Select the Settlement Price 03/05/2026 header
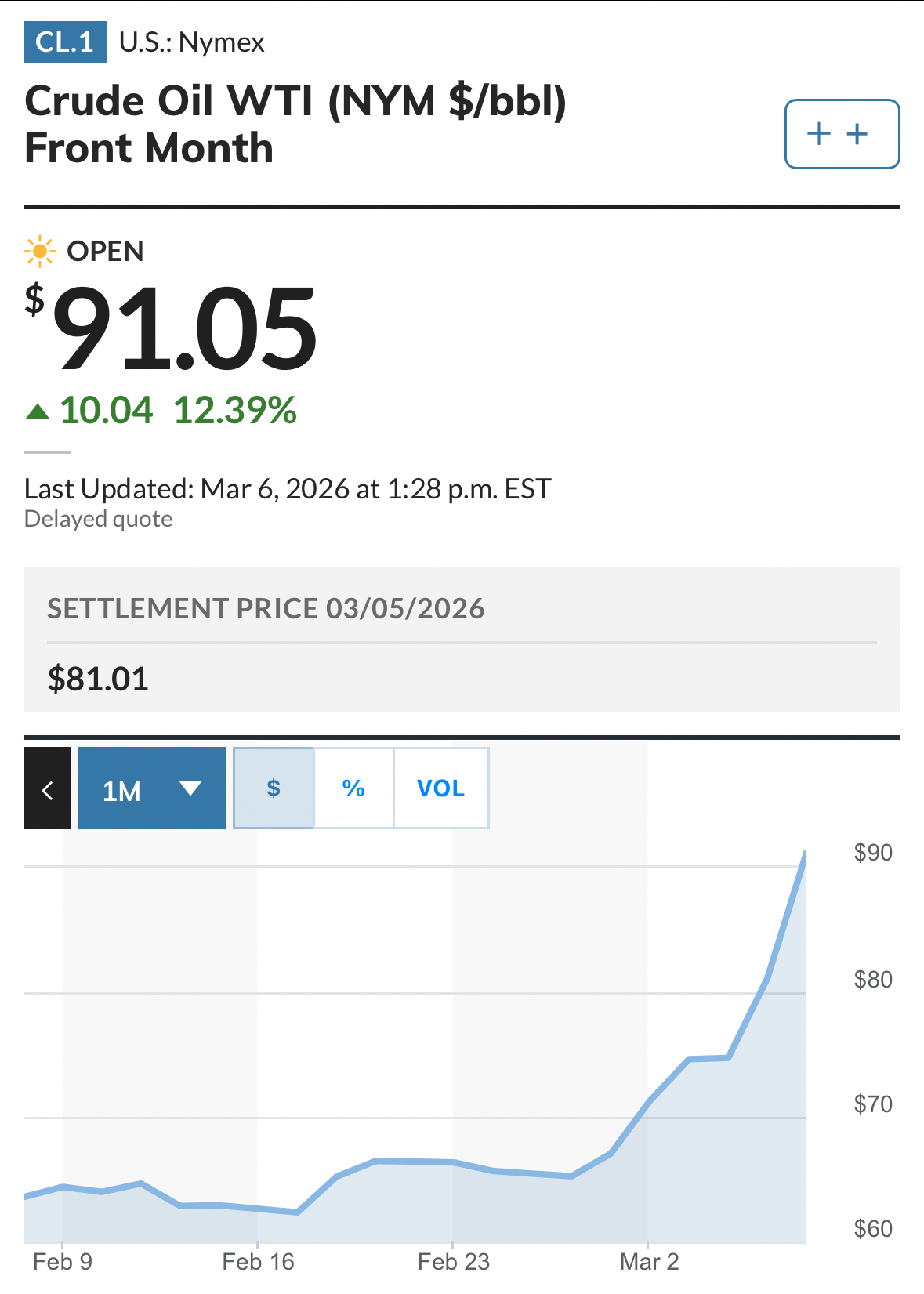The image size is (924, 1294). (266, 609)
